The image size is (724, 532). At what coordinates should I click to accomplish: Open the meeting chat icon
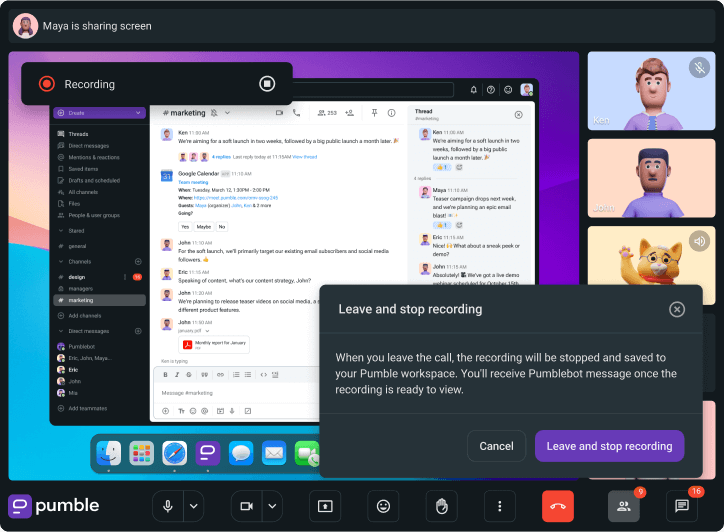click(682, 506)
